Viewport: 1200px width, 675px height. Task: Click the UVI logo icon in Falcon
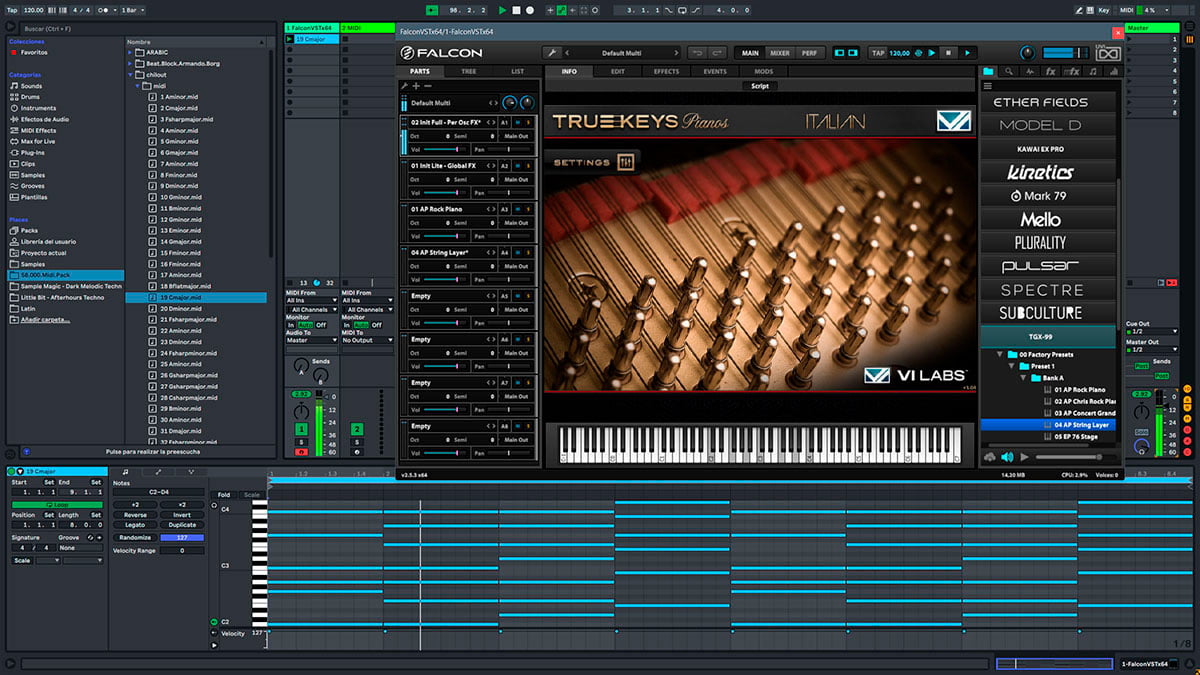(x=1106, y=53)
